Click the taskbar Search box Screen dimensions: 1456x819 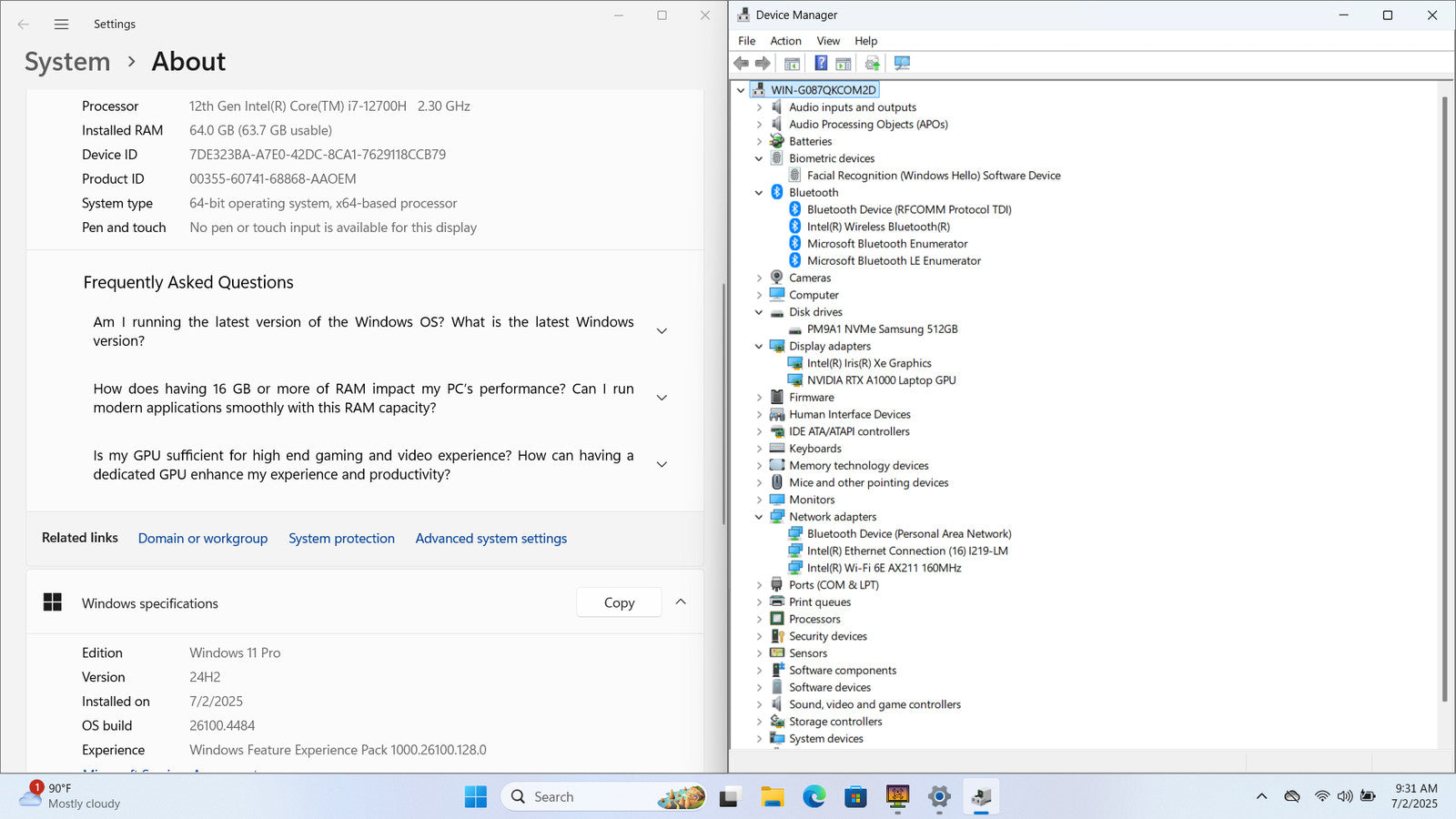[603, 797]
